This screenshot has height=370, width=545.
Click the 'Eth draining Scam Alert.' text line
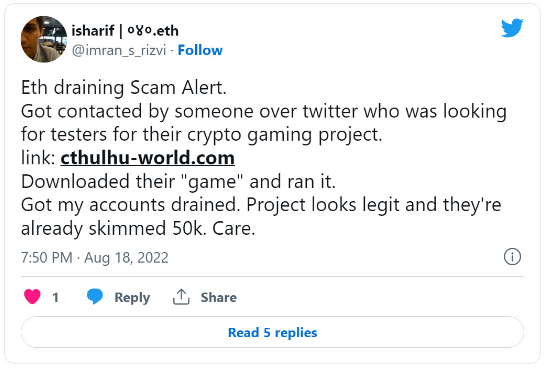[124, 88]
